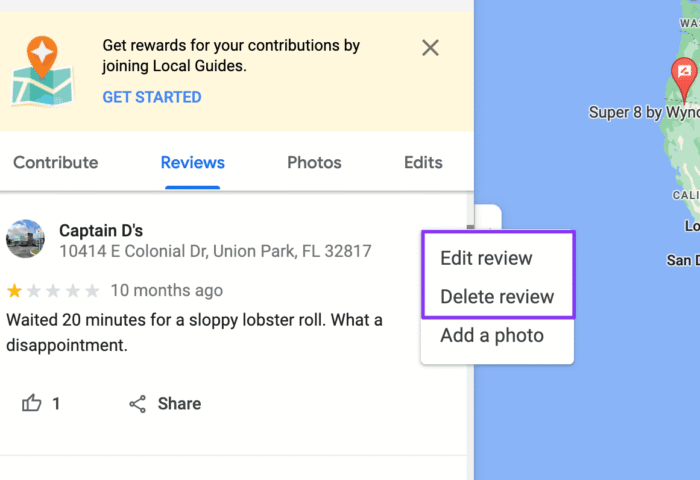The width and height of the screenshot is (700, 480).
Task: Switch to the Contribute tab
Action: pyautogui.click(x=56, y=163)
